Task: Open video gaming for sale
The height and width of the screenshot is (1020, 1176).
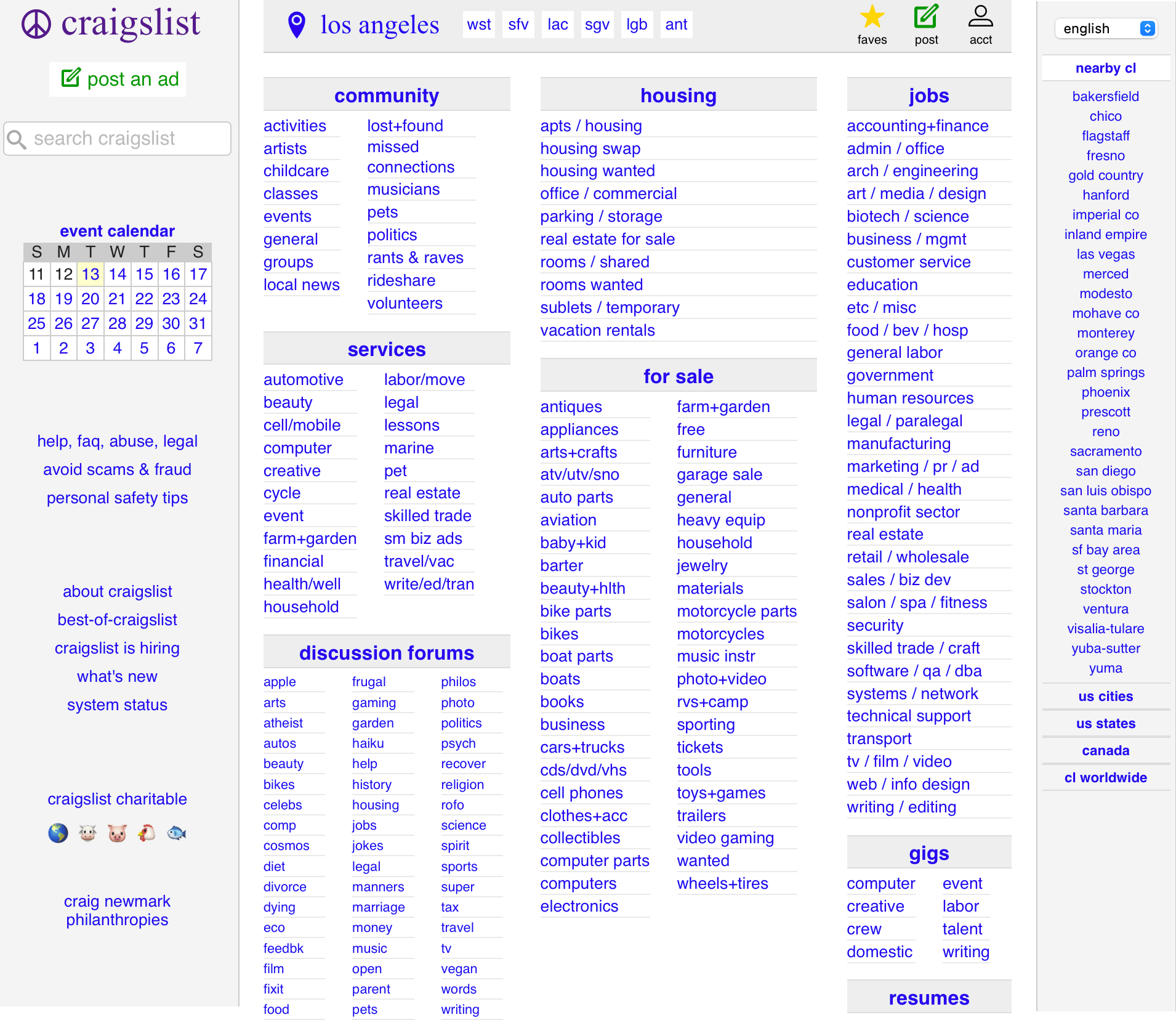Action: (725, 838)
